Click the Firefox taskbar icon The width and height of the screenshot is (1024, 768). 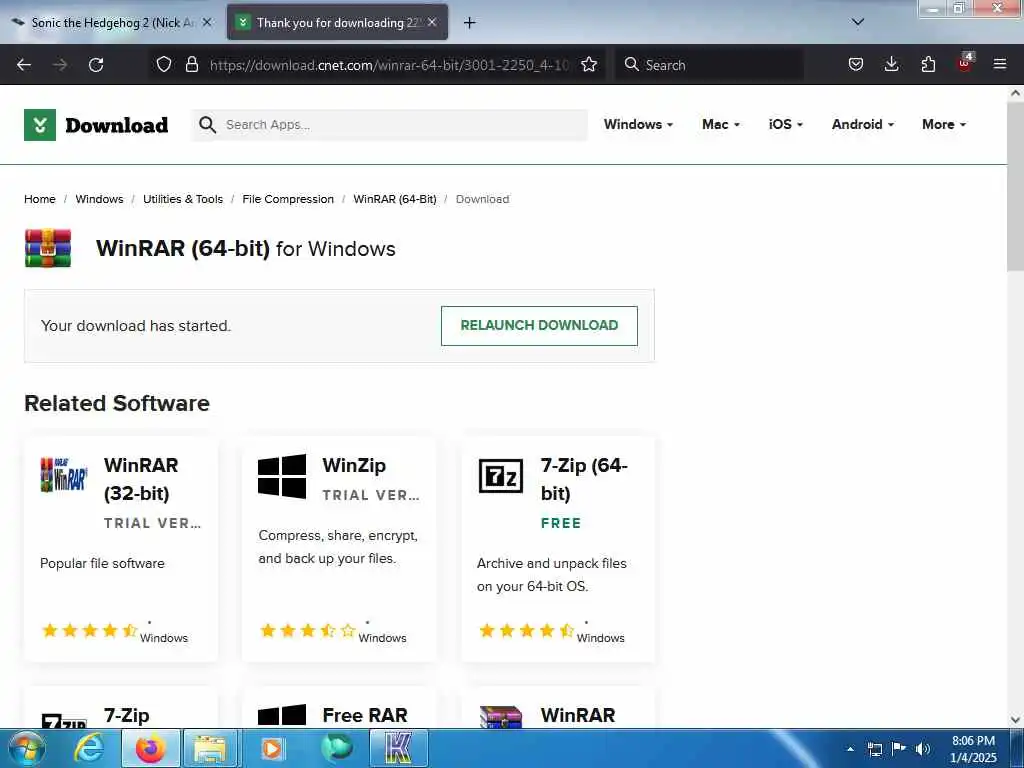pyautogui.click(x=151, y=748)
